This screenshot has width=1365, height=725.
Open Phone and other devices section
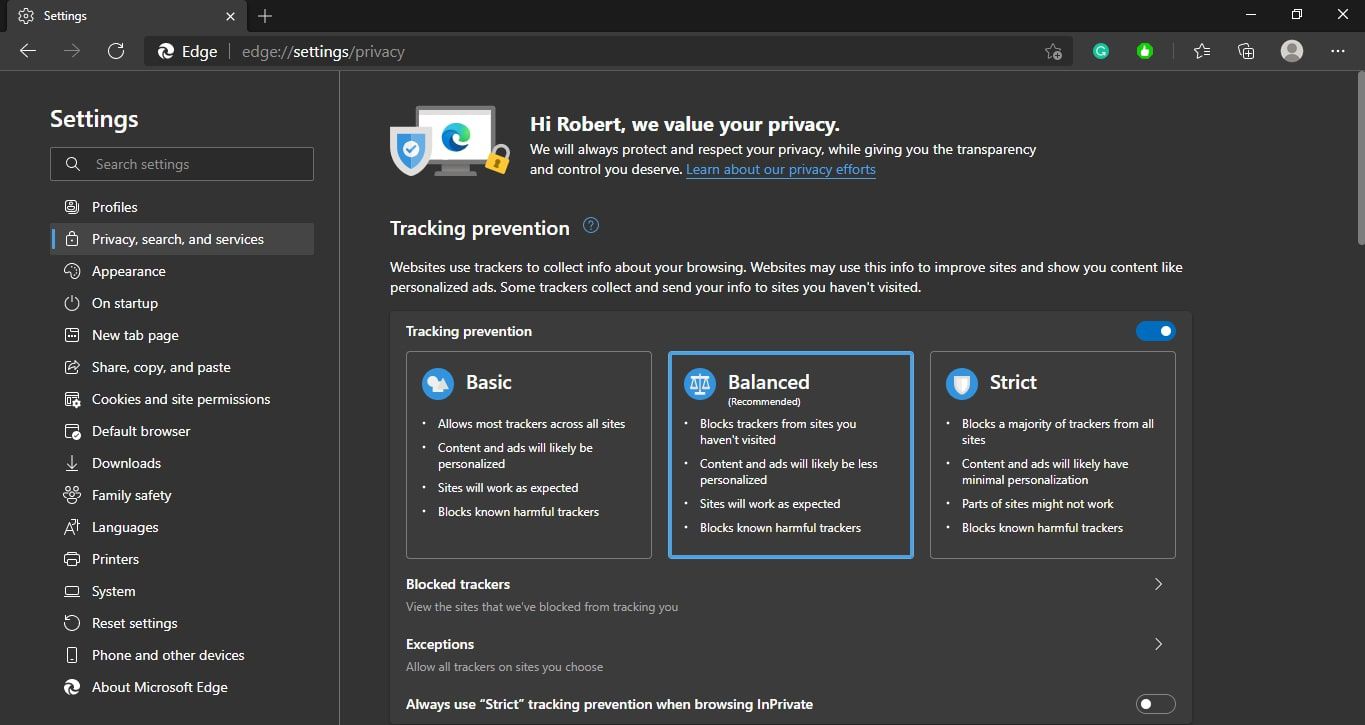[182, 655]
